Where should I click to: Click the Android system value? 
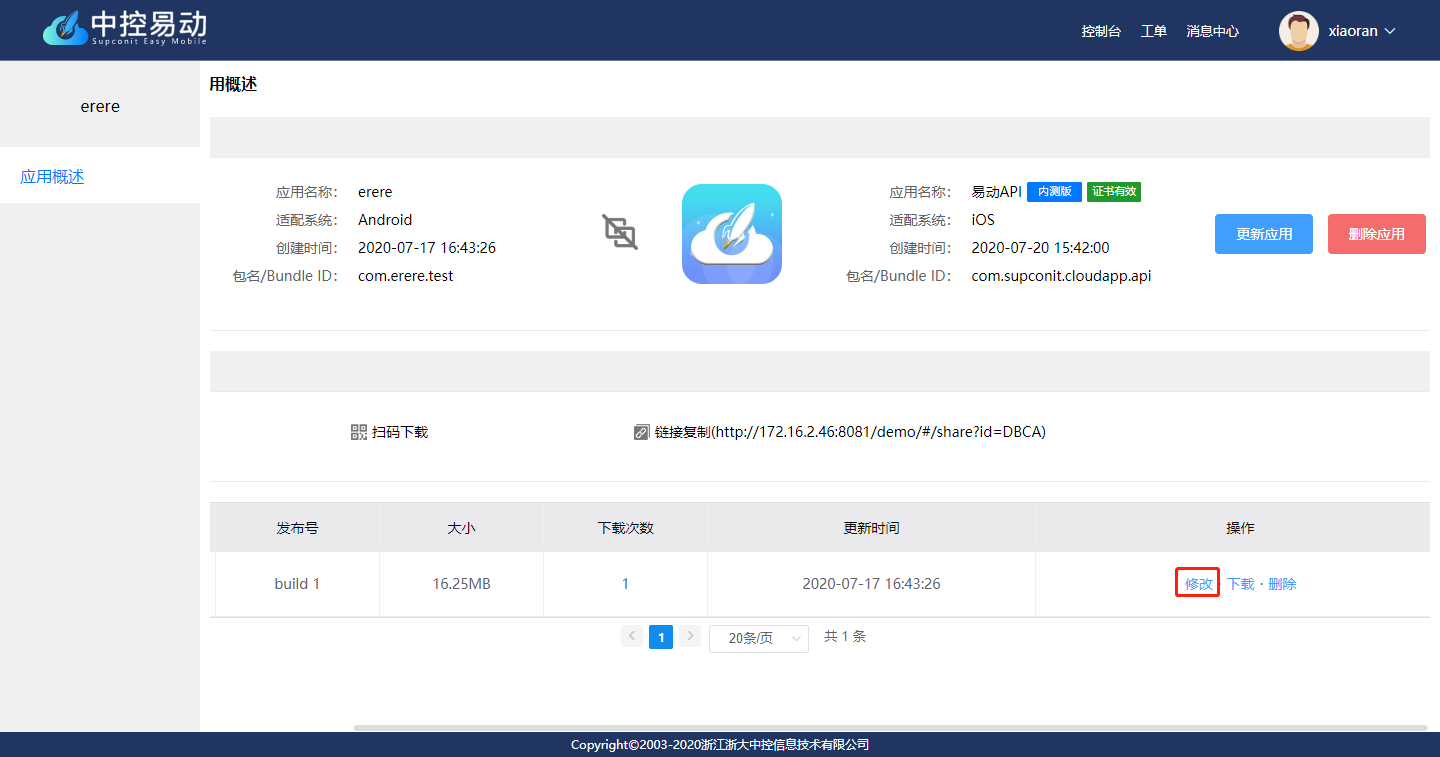[385, 220]
